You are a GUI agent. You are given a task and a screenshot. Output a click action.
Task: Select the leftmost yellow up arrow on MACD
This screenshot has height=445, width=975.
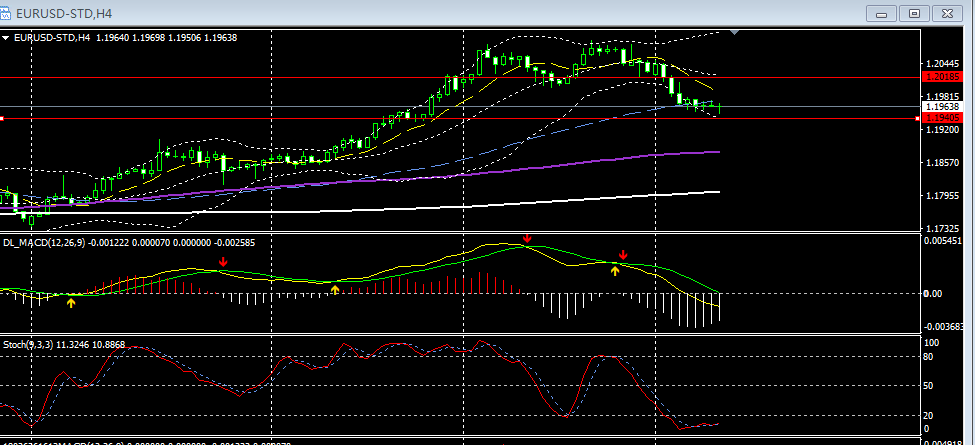[71, 300]
